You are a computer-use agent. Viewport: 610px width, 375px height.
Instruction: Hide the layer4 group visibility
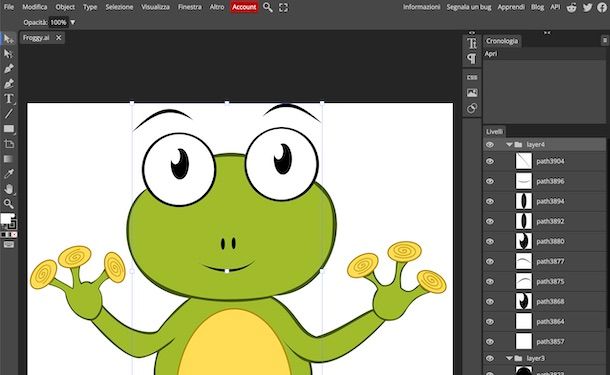pos(490,145)
